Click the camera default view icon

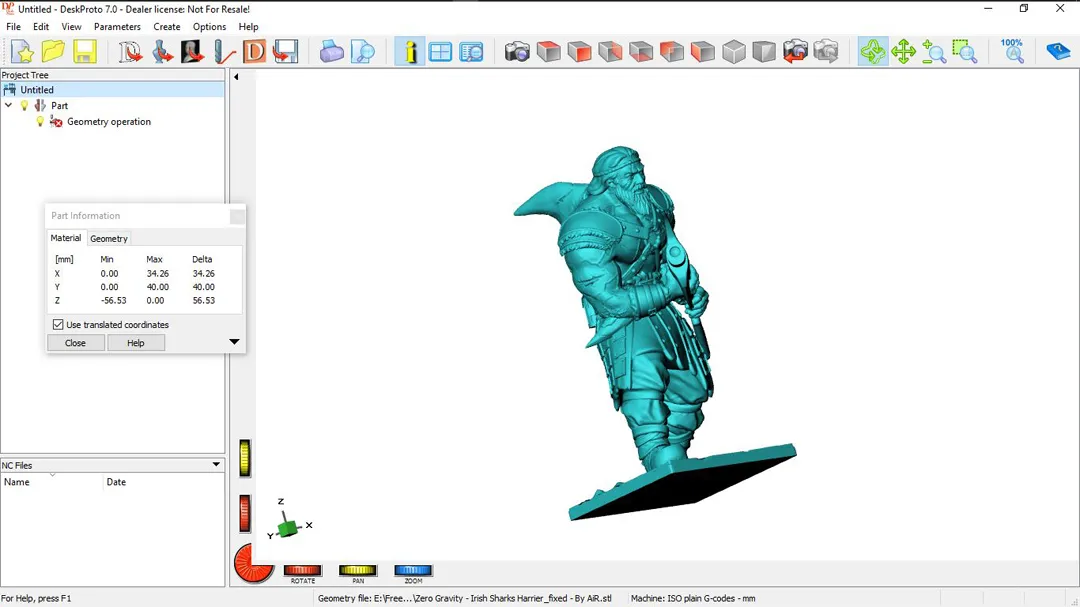[x=517, y=52]
